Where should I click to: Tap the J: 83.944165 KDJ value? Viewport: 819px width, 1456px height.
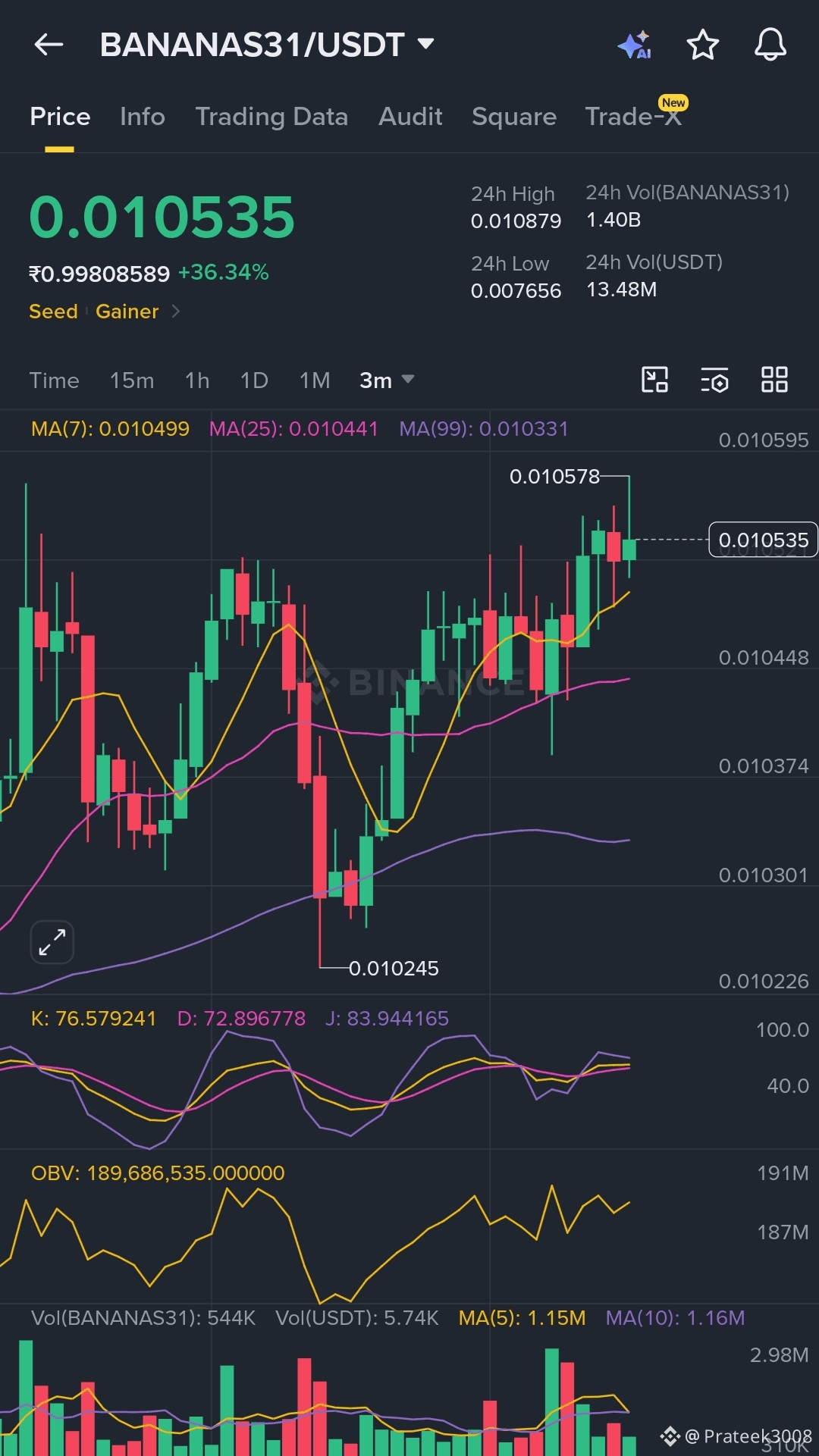coord(387,1019)
